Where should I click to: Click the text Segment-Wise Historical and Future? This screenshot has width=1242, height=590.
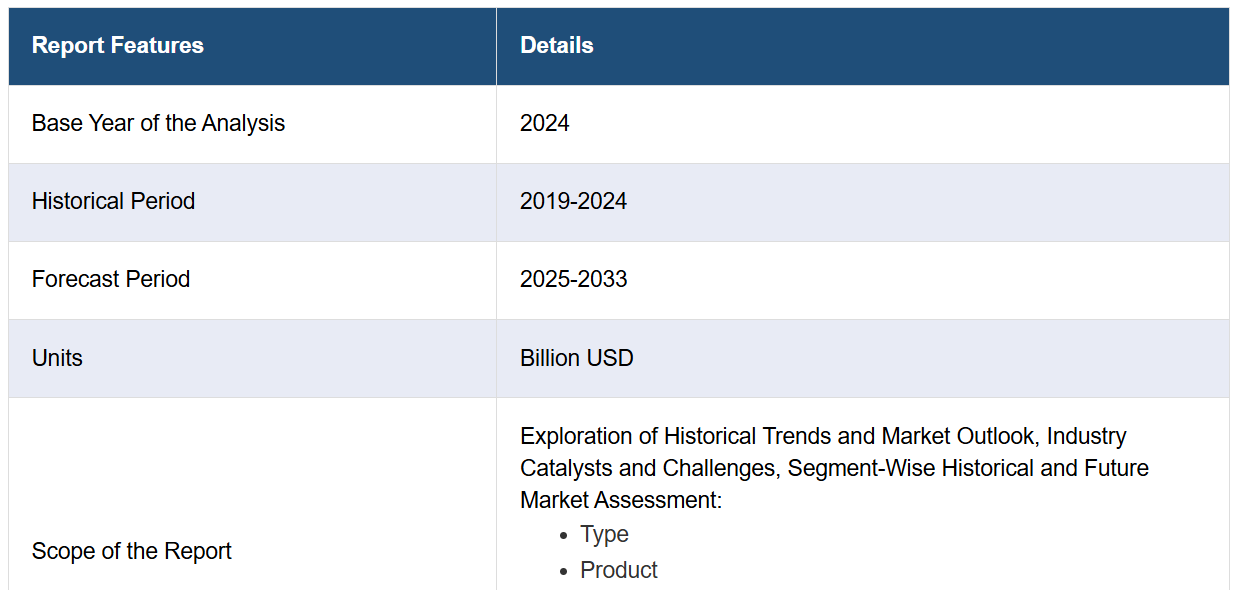click(968, 469)
